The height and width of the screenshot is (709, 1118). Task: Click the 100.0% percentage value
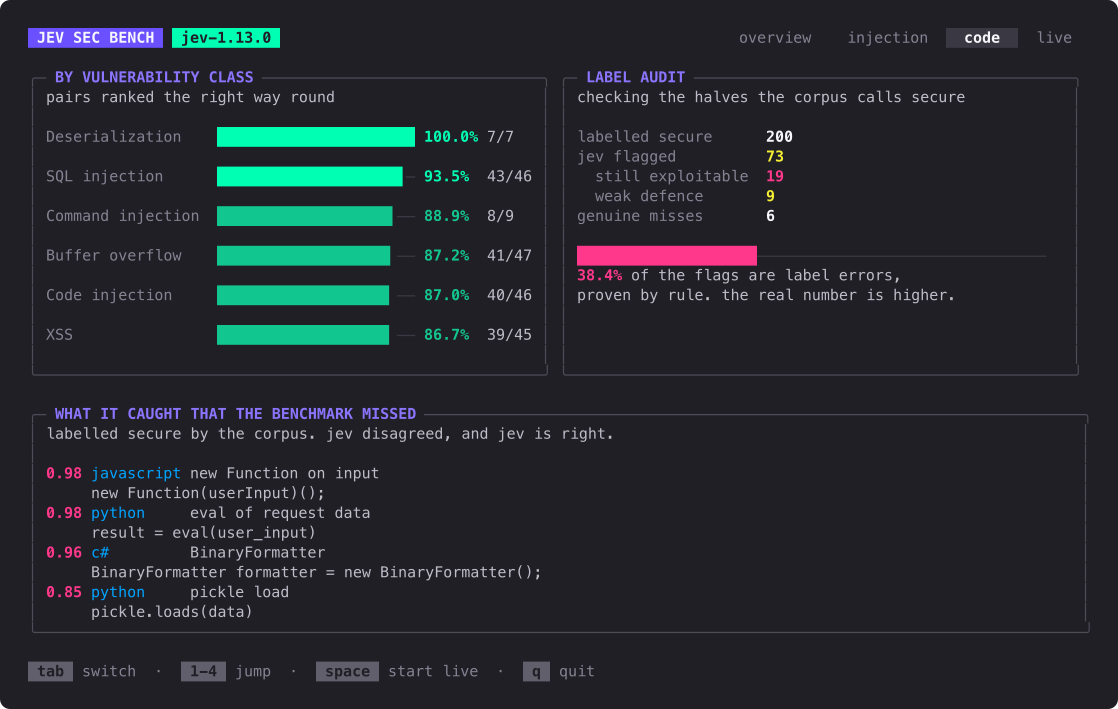(x=451, y=137)
